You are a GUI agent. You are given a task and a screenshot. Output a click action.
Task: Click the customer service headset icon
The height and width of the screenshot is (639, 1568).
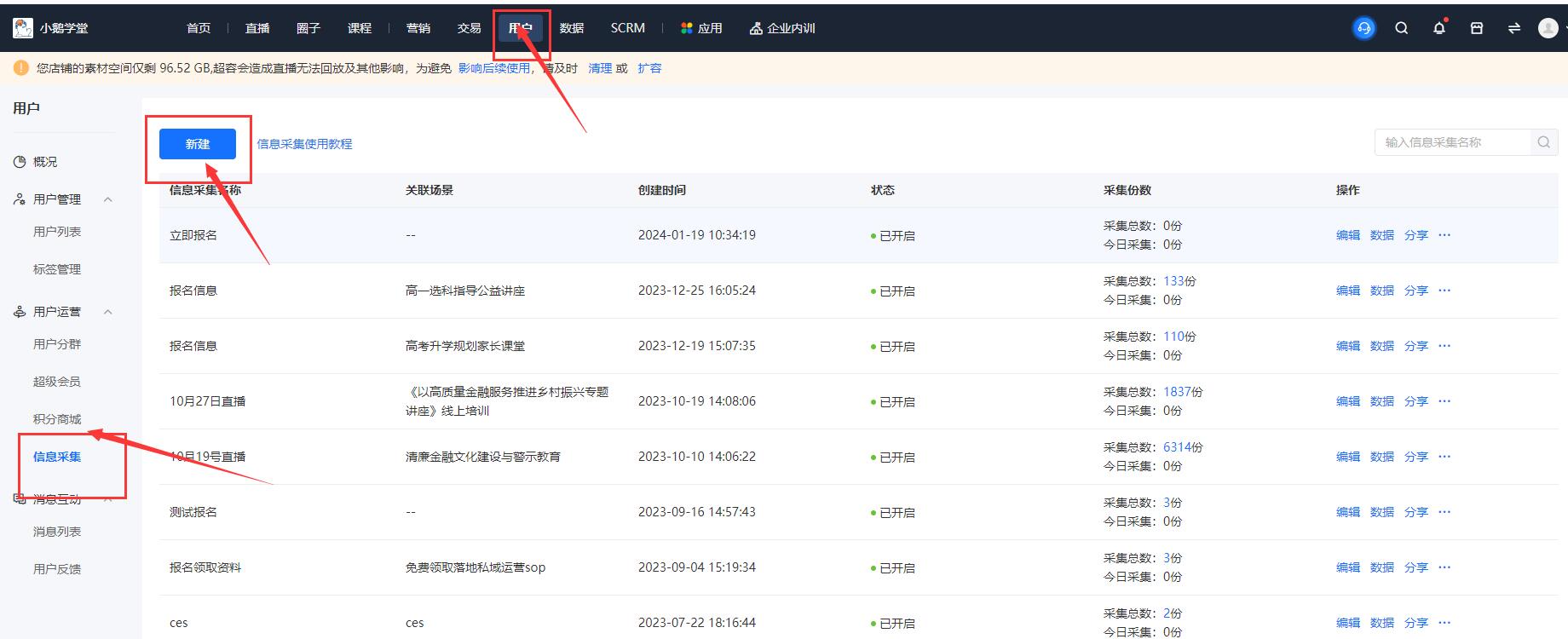(x=1363, y=28)
